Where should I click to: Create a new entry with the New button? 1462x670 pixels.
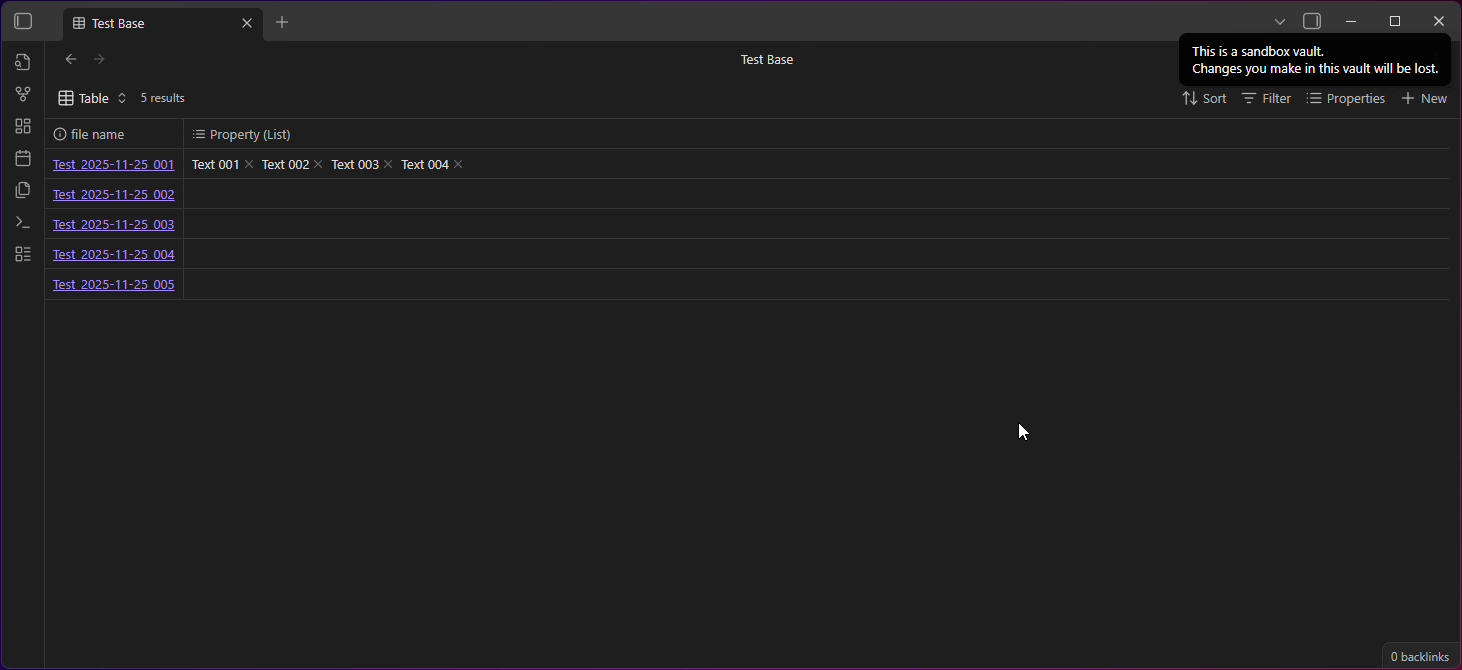[1424, 98]
